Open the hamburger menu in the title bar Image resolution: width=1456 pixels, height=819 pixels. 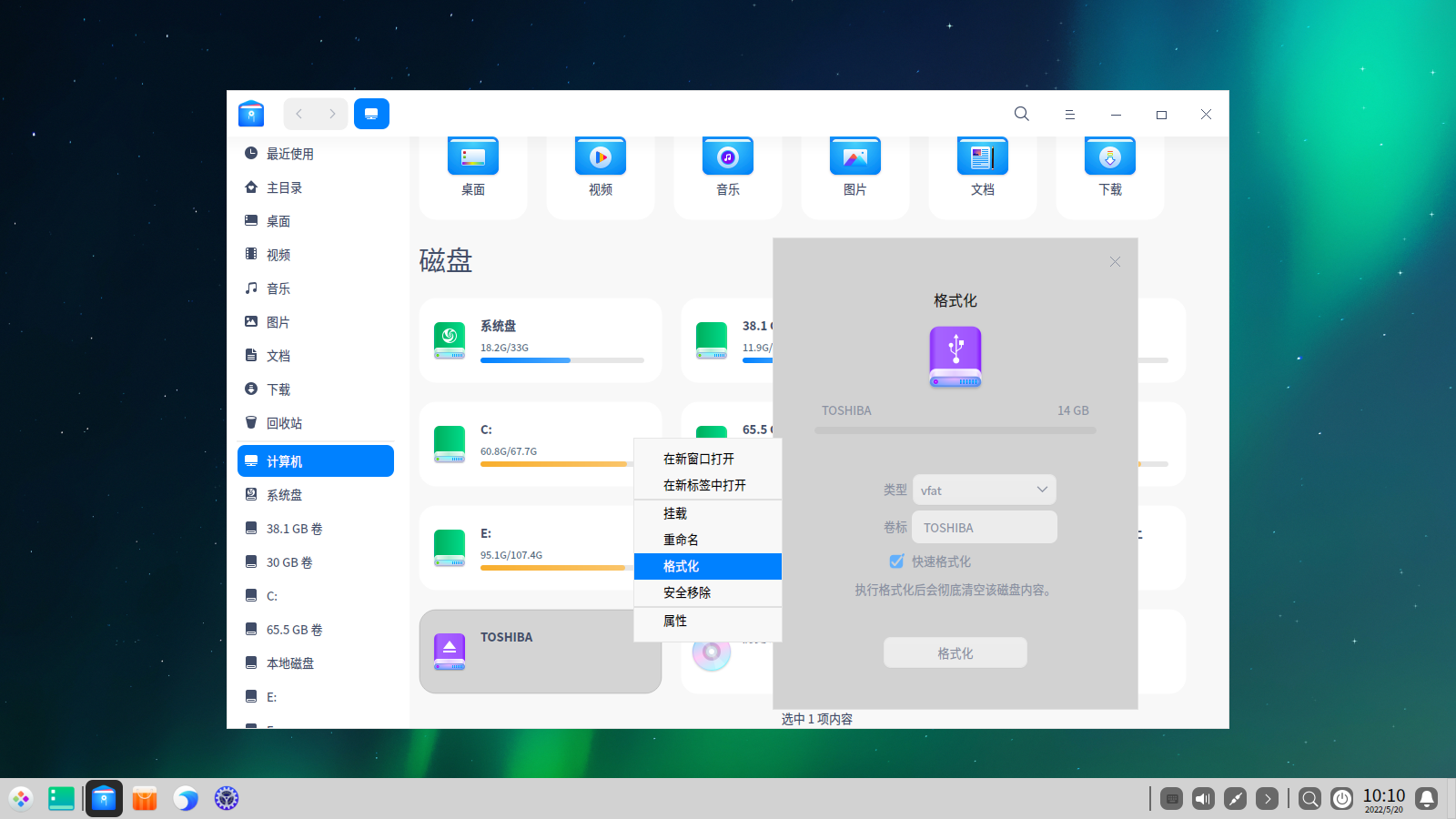(x=1069, y=114)
